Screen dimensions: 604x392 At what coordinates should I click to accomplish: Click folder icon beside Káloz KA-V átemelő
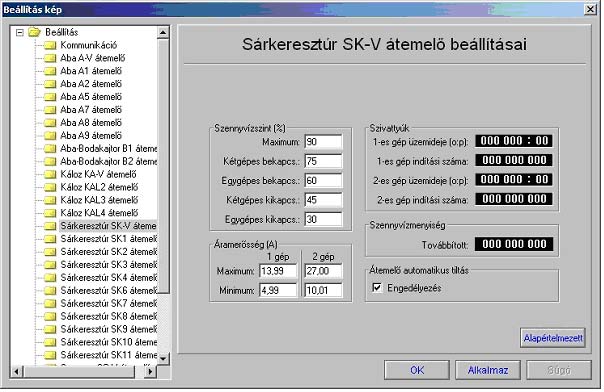click(50, 174)
